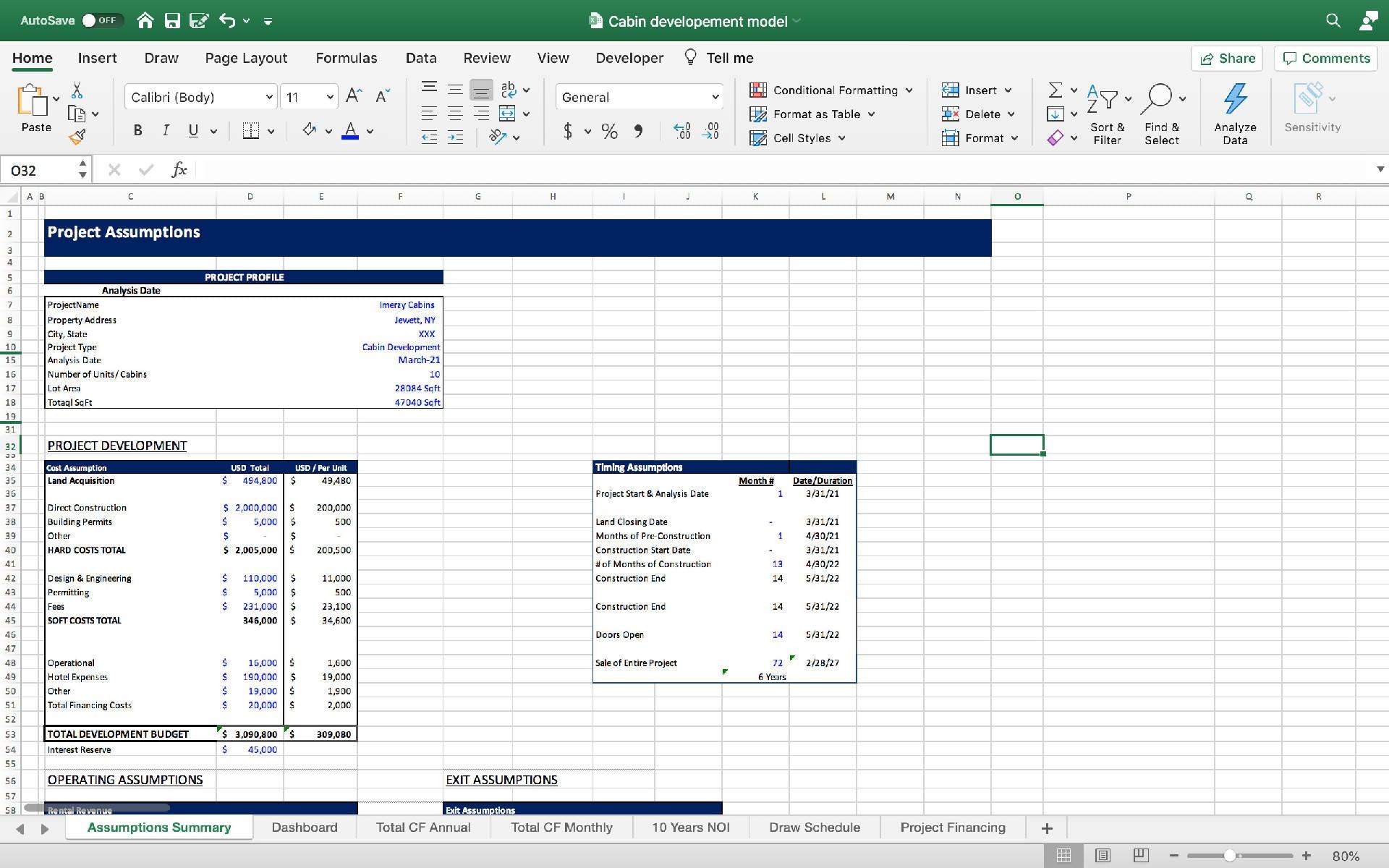1389x868 pixels.
Task: Click the Copy icon
Action: [76, 114]
